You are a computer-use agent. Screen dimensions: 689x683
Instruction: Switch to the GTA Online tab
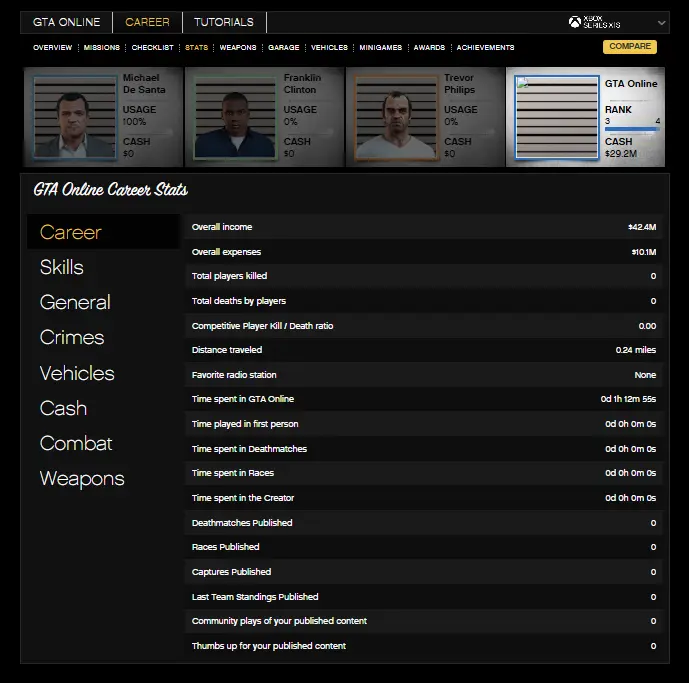click(66, 22)
